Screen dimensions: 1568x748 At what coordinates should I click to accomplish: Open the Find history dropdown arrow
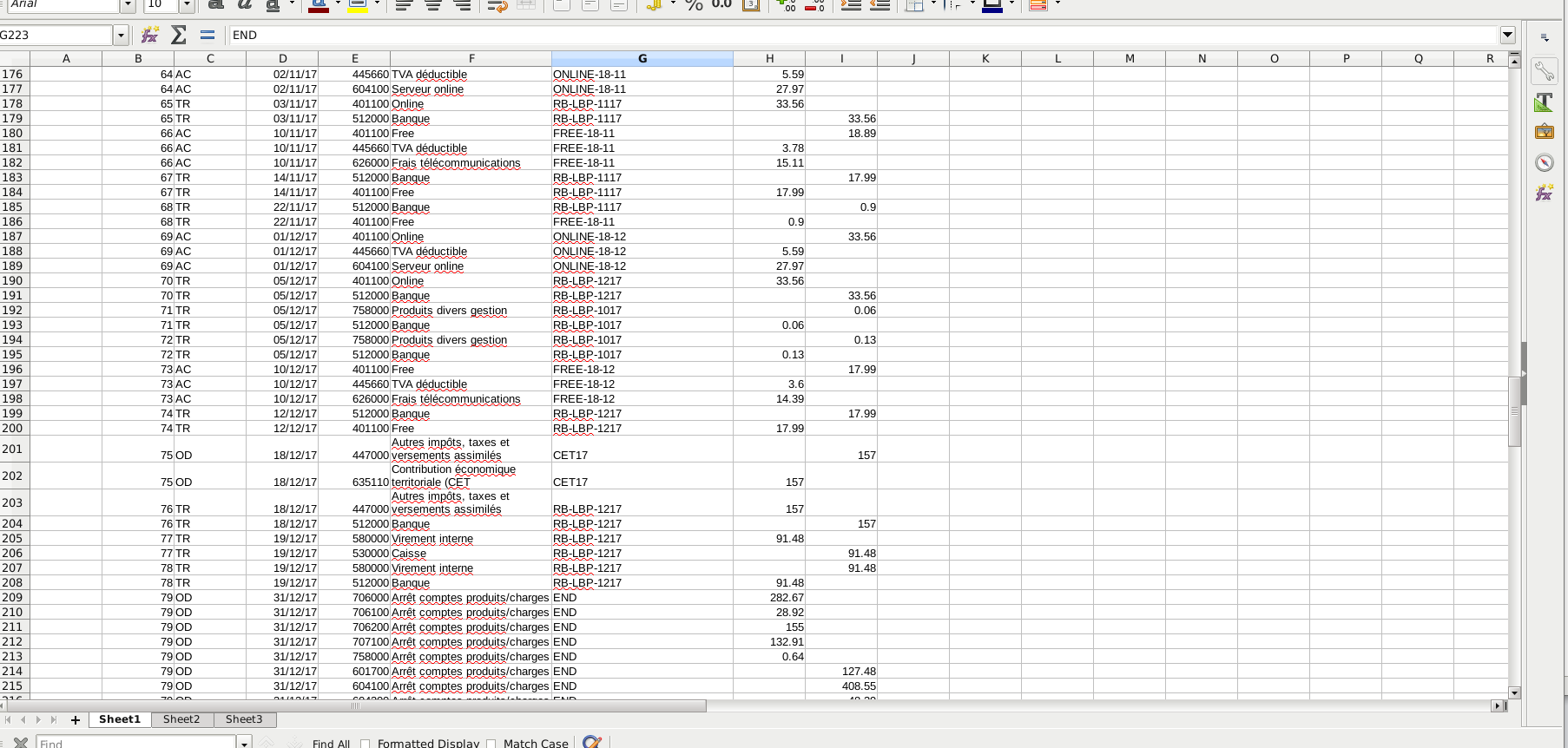pyautogui.click(x=245, y=743)
